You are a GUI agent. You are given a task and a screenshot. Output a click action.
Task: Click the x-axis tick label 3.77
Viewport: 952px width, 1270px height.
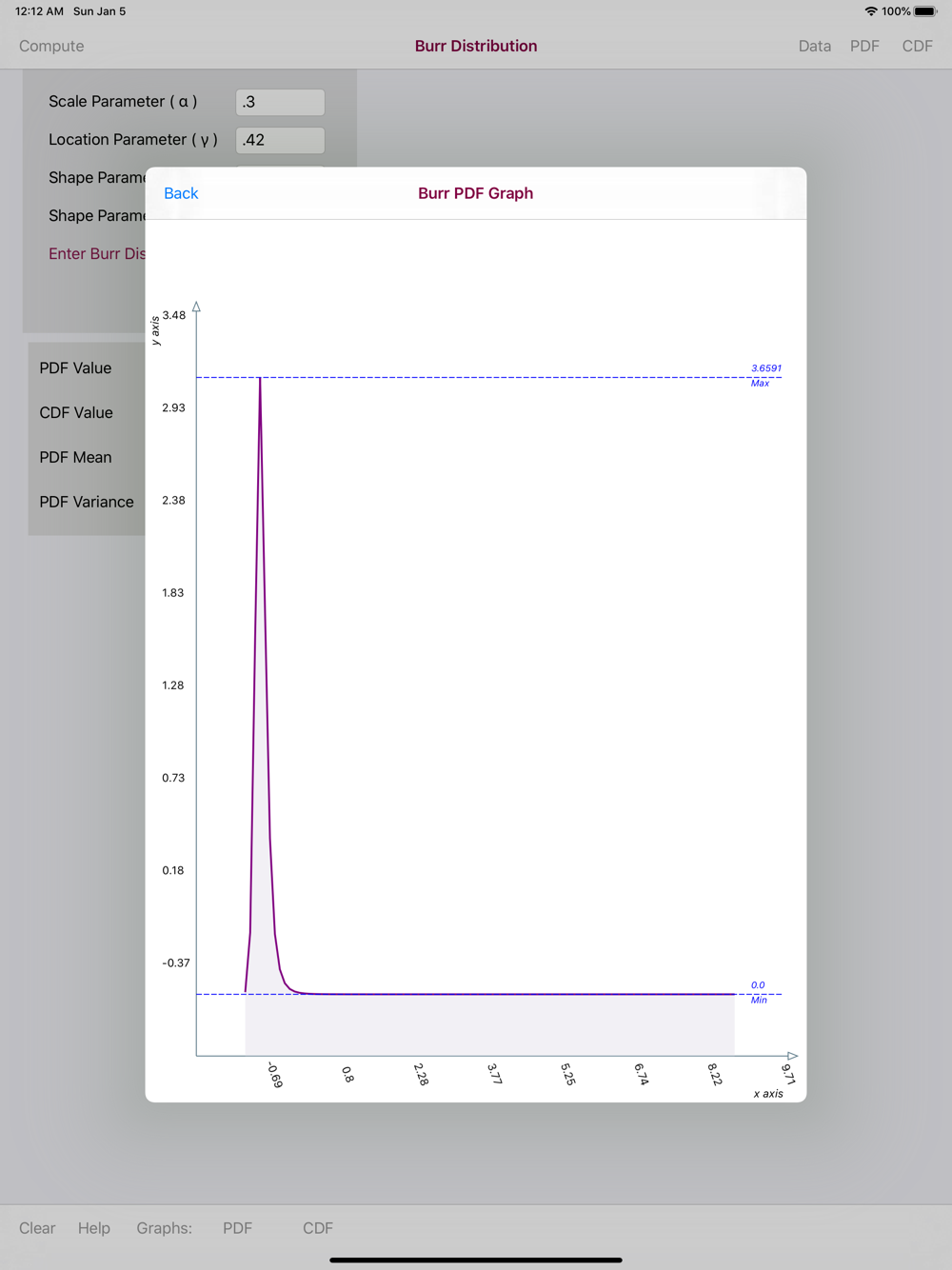point(494,1074)
